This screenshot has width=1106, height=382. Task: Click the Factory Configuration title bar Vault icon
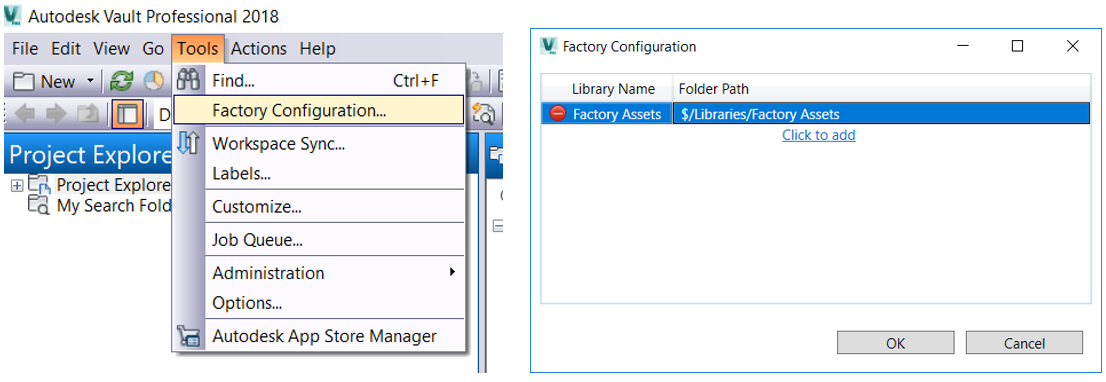point(549,46)
